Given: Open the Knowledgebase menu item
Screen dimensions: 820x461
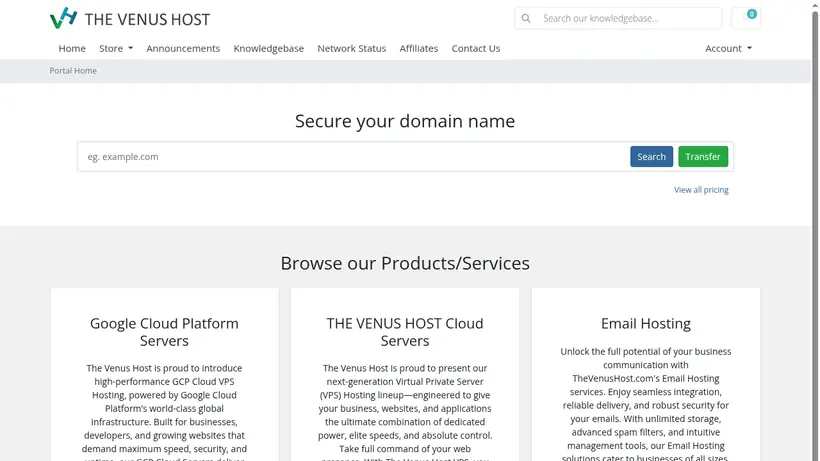Looking at the screenshot, I should click(268, 48).
